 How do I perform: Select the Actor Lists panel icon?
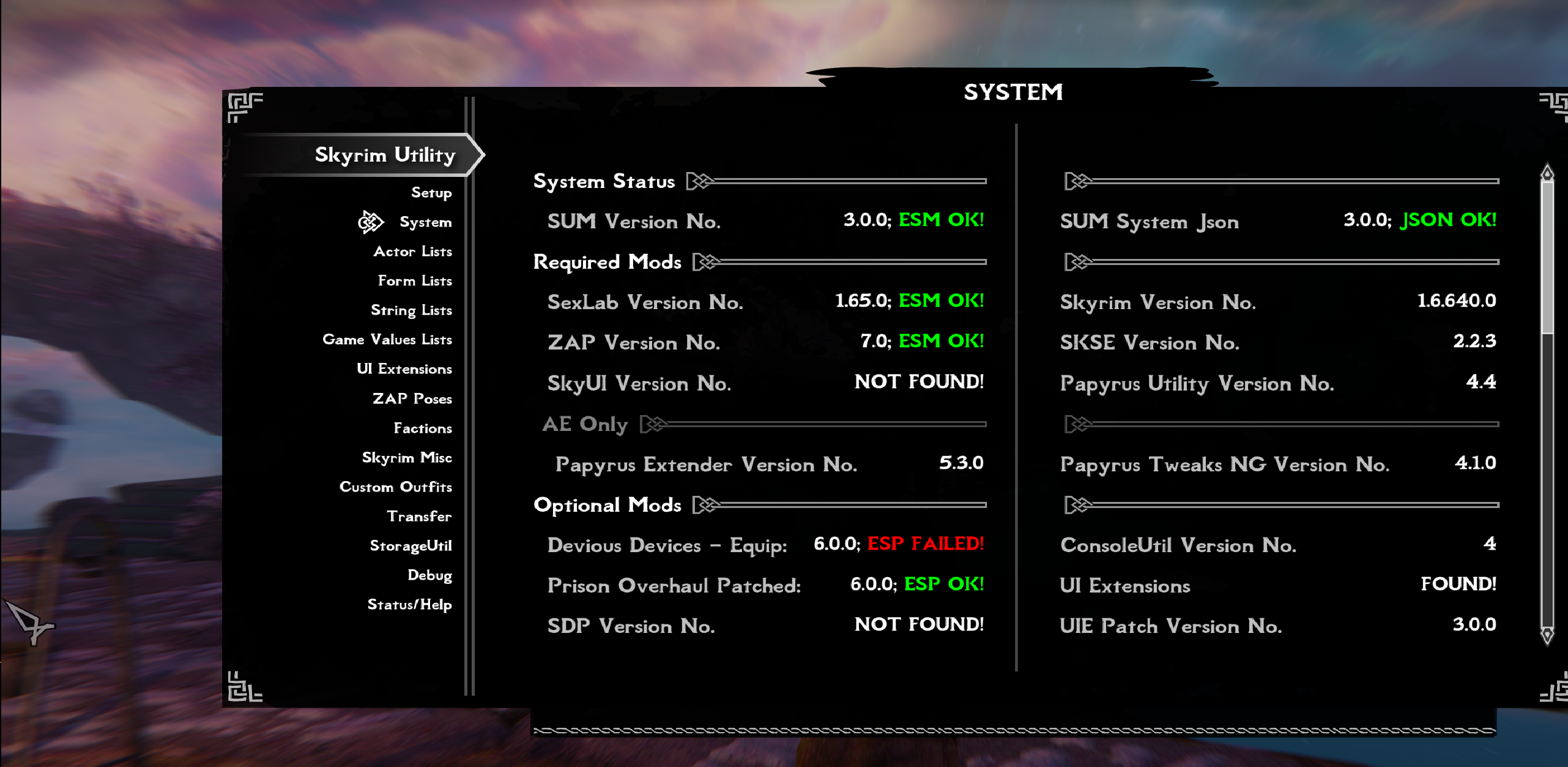pyautogui.click(x=413, y=251)
